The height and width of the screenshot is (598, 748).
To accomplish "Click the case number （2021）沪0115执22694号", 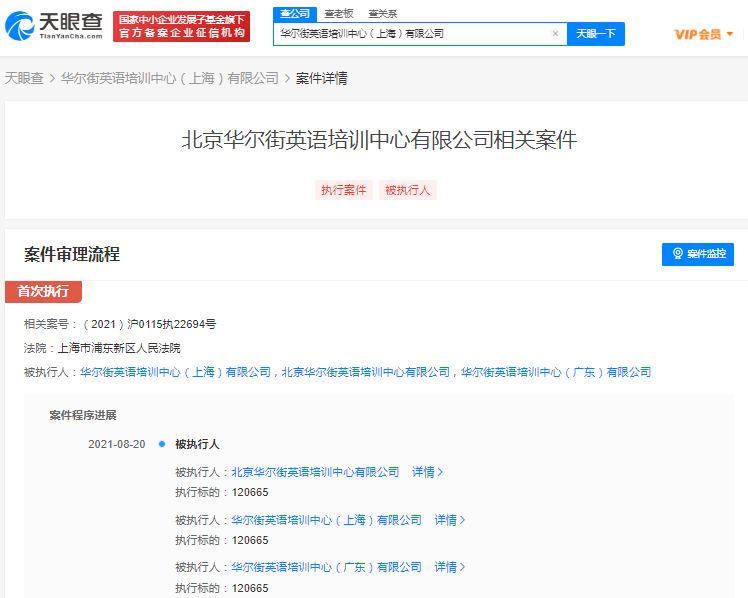I will [149, 324].
